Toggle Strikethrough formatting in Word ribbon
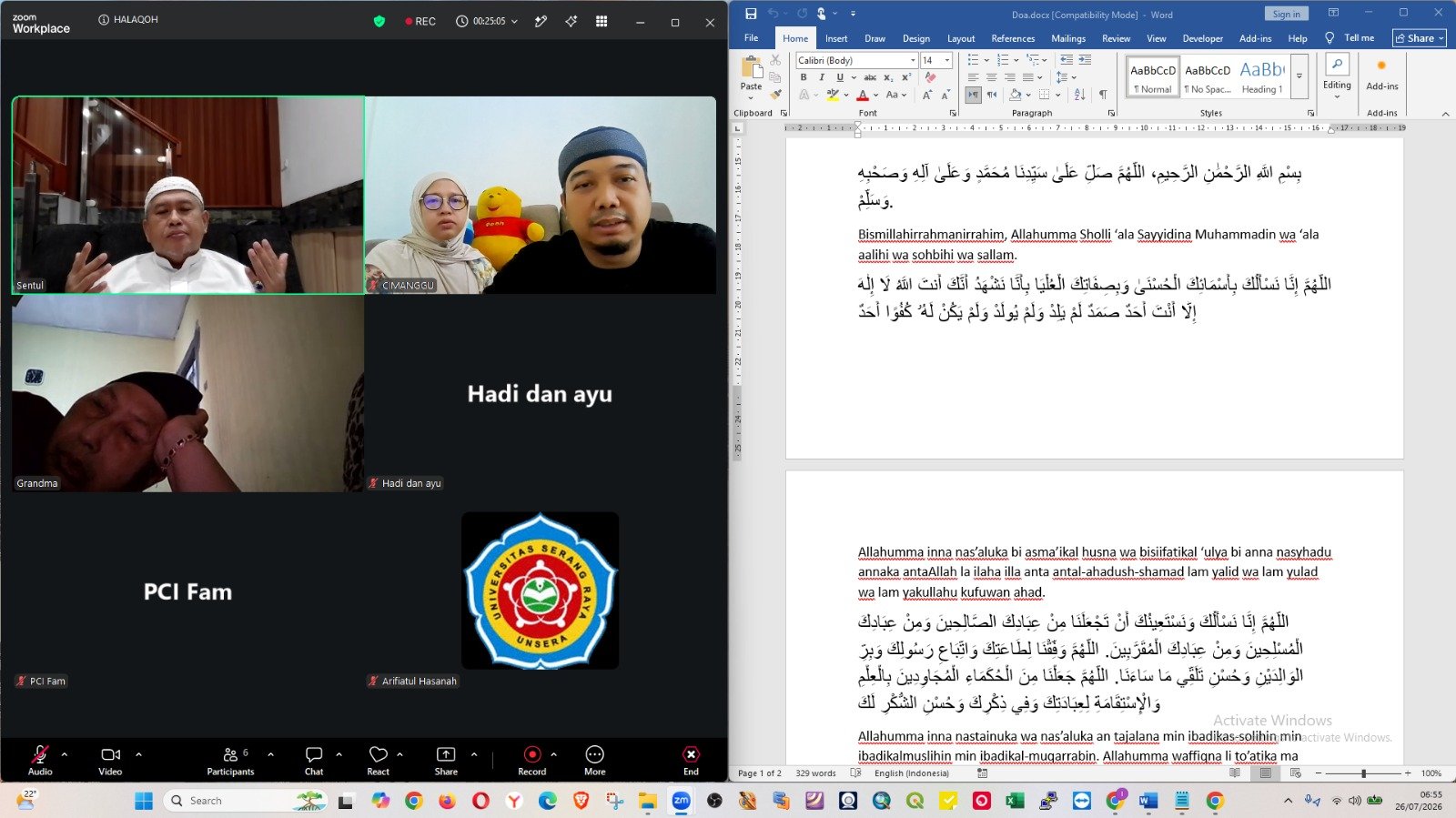Image resolution: width=1456 pixels, height=818 pixels. pos(870,77)
